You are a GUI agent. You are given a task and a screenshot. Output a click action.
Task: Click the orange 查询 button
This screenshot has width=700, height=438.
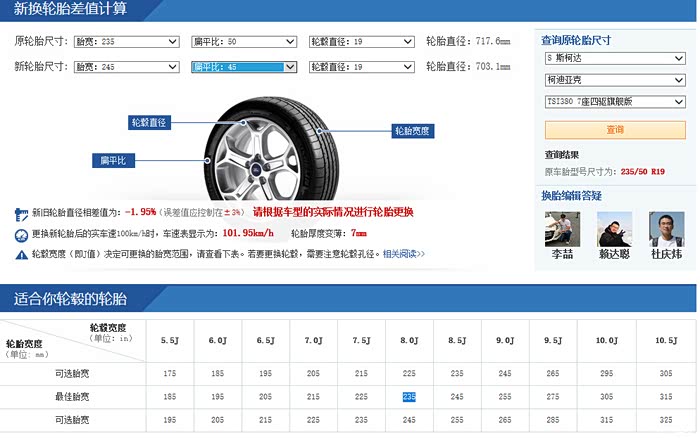click(x=615, y=130)
